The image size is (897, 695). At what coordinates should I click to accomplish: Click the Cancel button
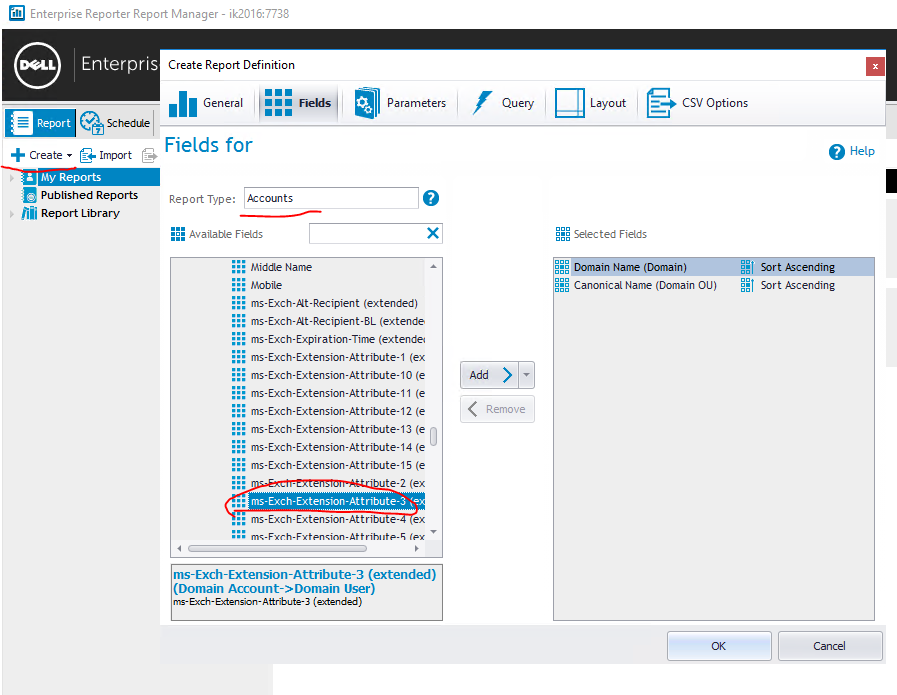(x=829, y=646)
